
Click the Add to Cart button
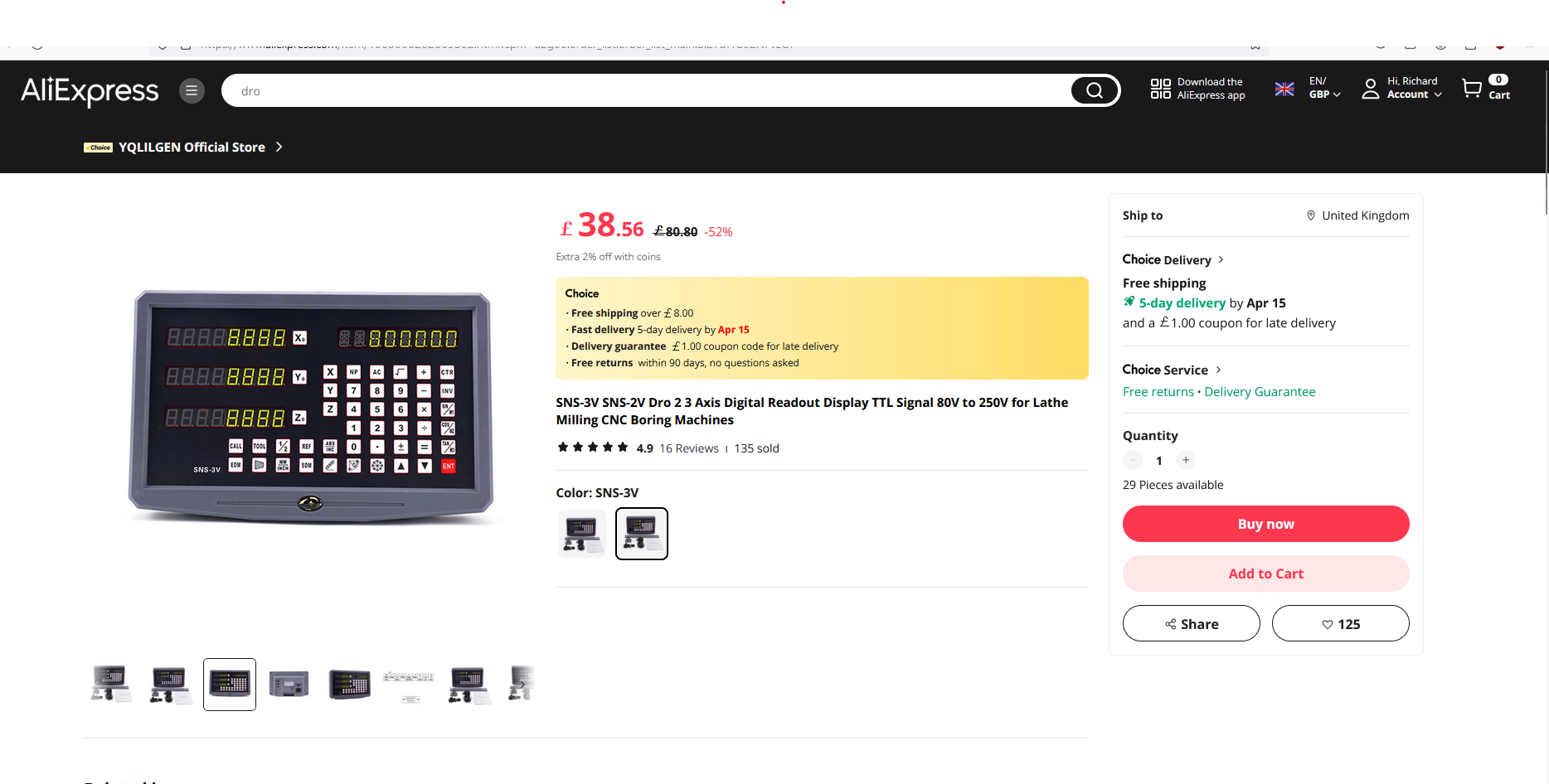pos(1265,573)
